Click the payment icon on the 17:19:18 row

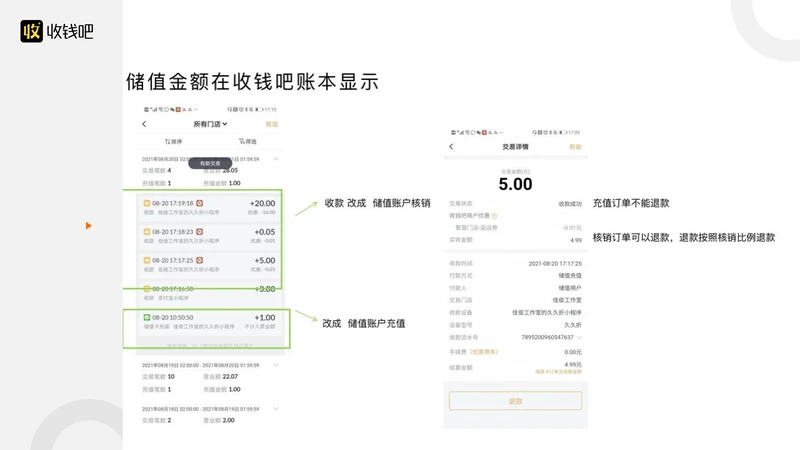[x=147, y=203]
